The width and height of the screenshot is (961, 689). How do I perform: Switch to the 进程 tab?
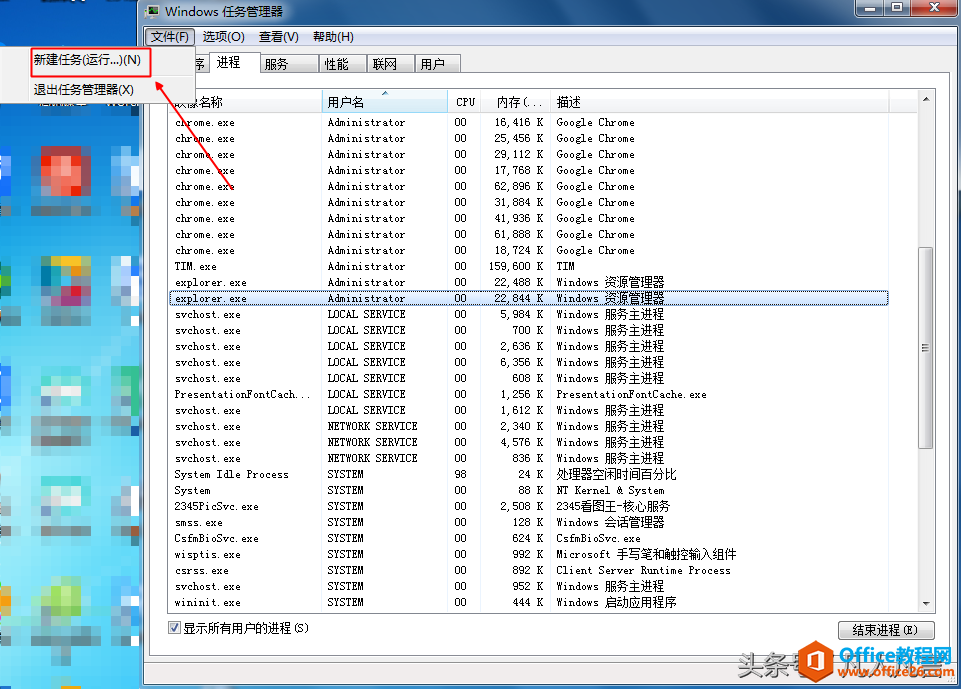pos(234,63)
